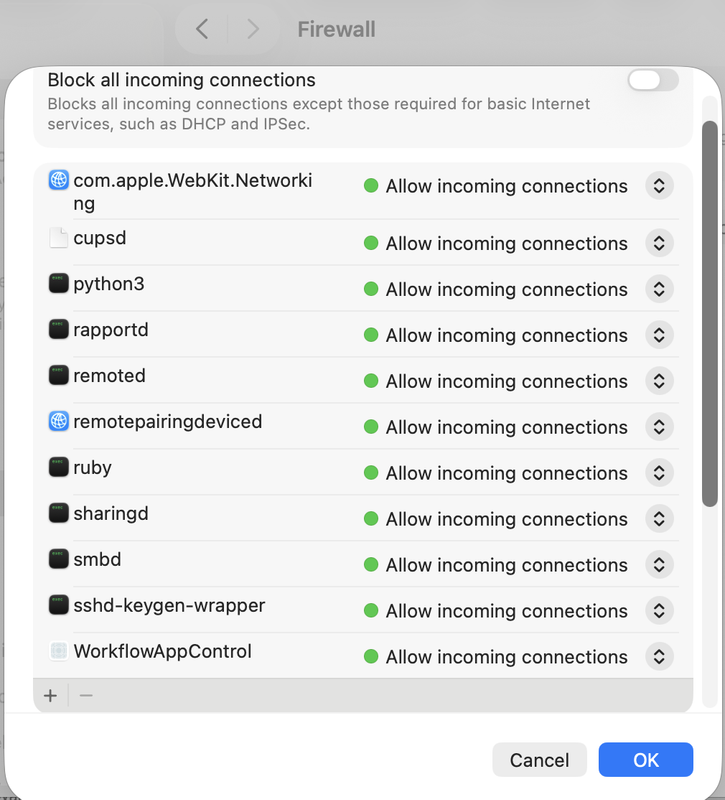Click the python3 exec icon
This screenshot has width=725, height=800.
point(59,284)
